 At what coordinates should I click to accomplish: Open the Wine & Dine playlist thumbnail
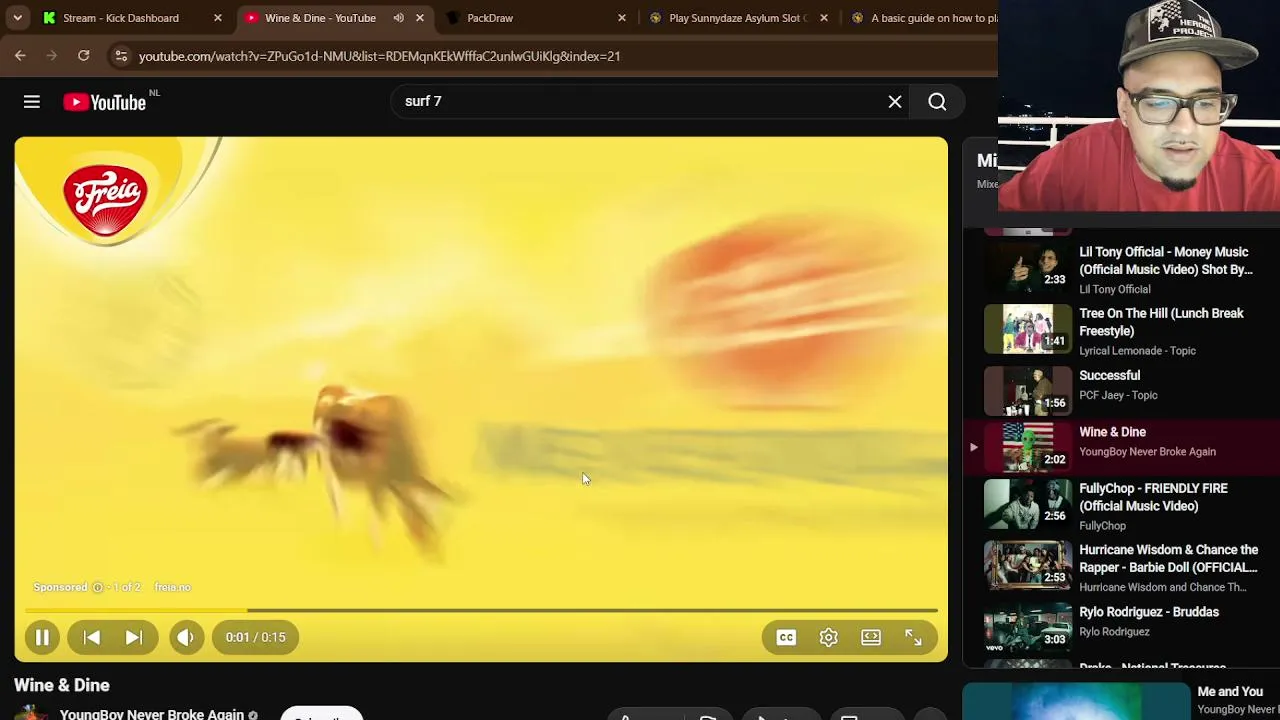click(1028, 446)
